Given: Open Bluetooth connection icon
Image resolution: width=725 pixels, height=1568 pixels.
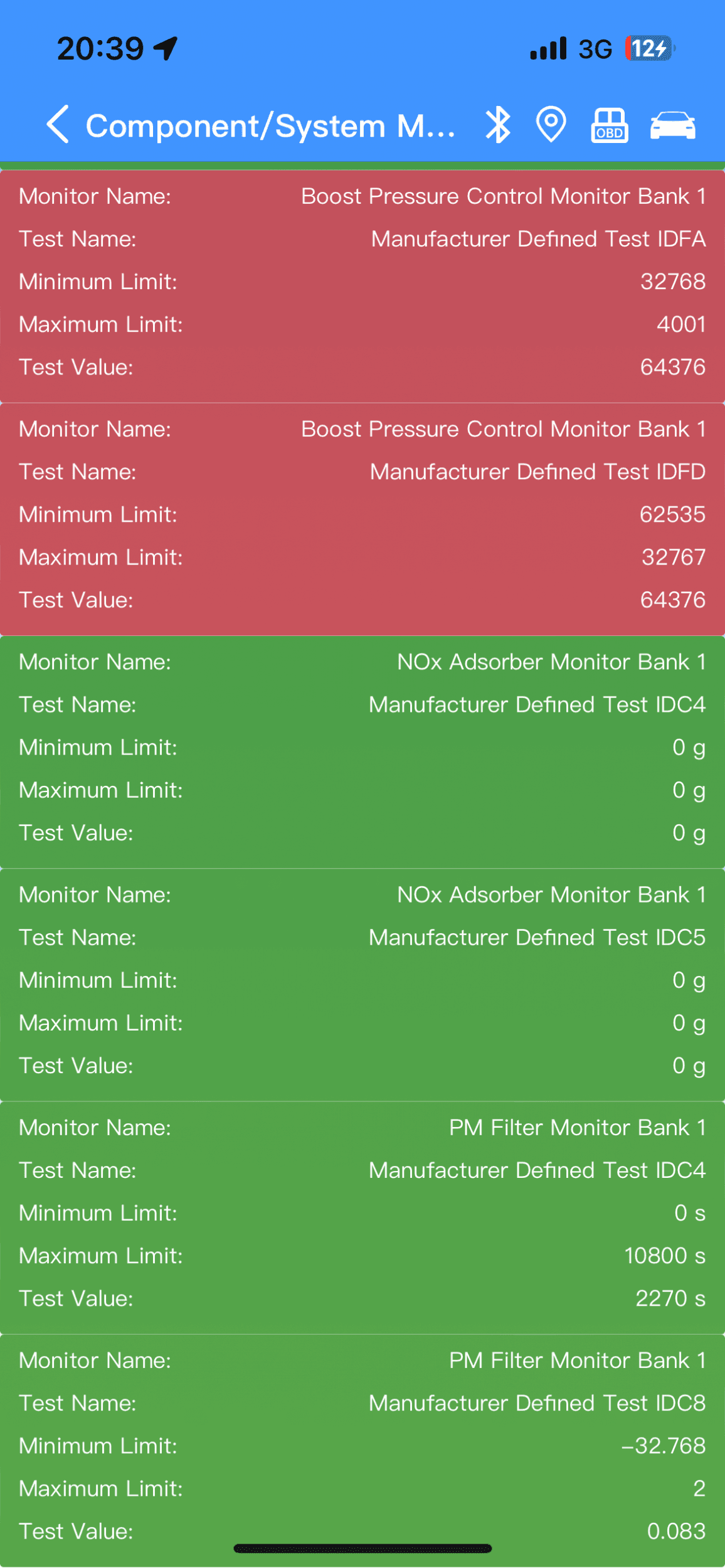Looking at the screenshot, I should coord(498,125).
